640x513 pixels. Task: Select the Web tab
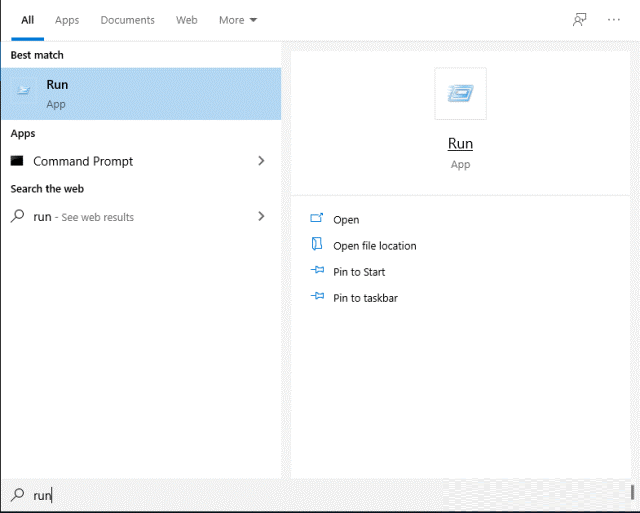pos(187,20)
